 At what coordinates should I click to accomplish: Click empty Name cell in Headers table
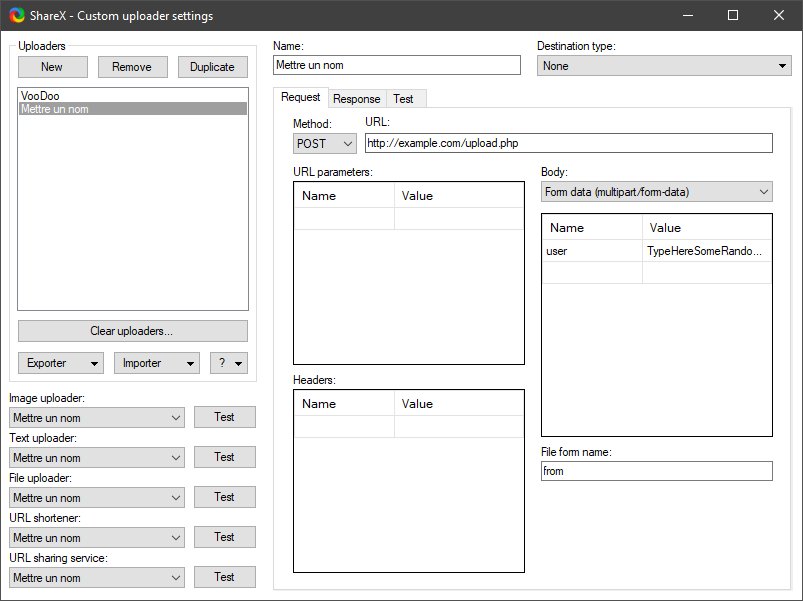(x=344, y=426)
